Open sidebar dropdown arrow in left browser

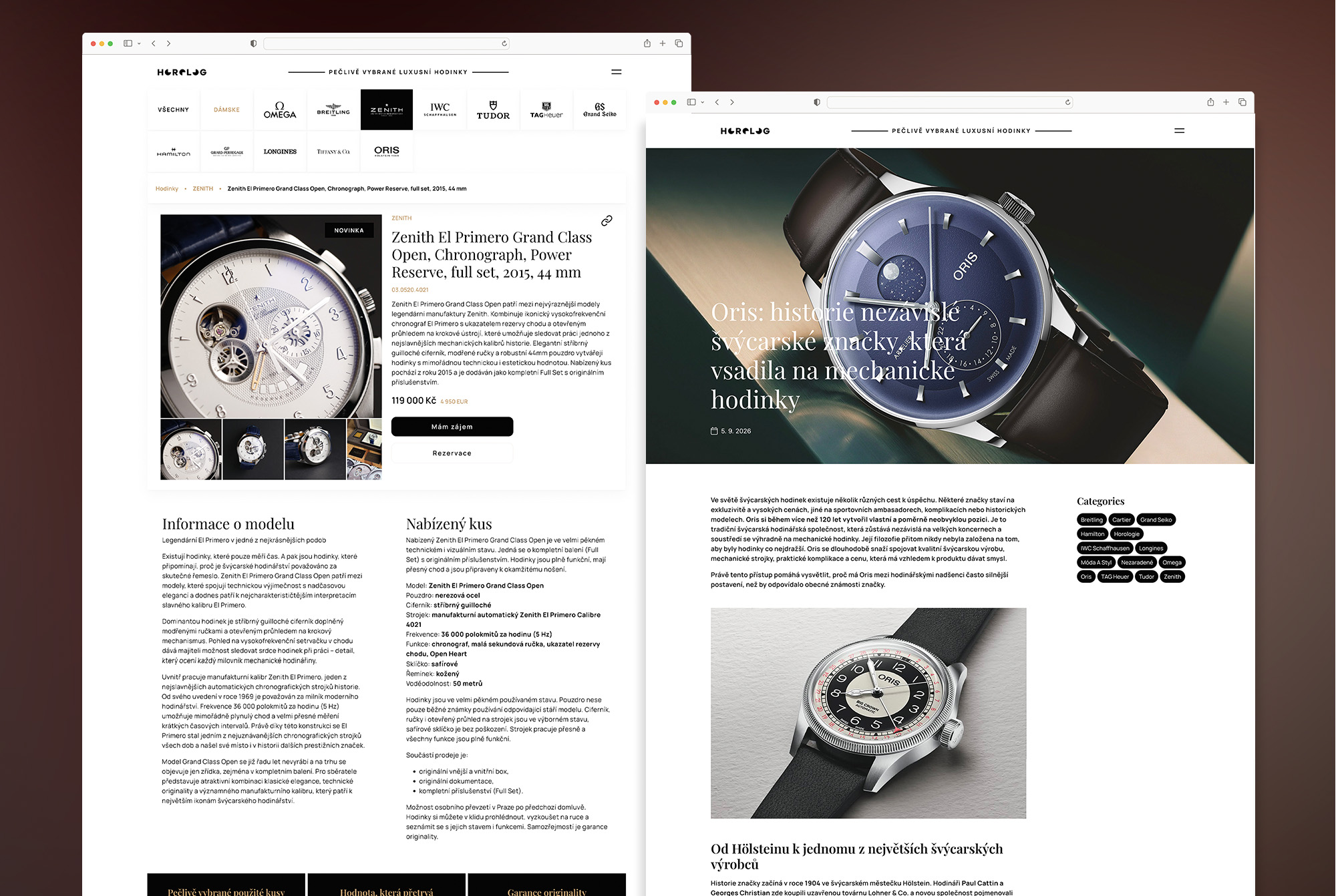[x=139, y=43]
